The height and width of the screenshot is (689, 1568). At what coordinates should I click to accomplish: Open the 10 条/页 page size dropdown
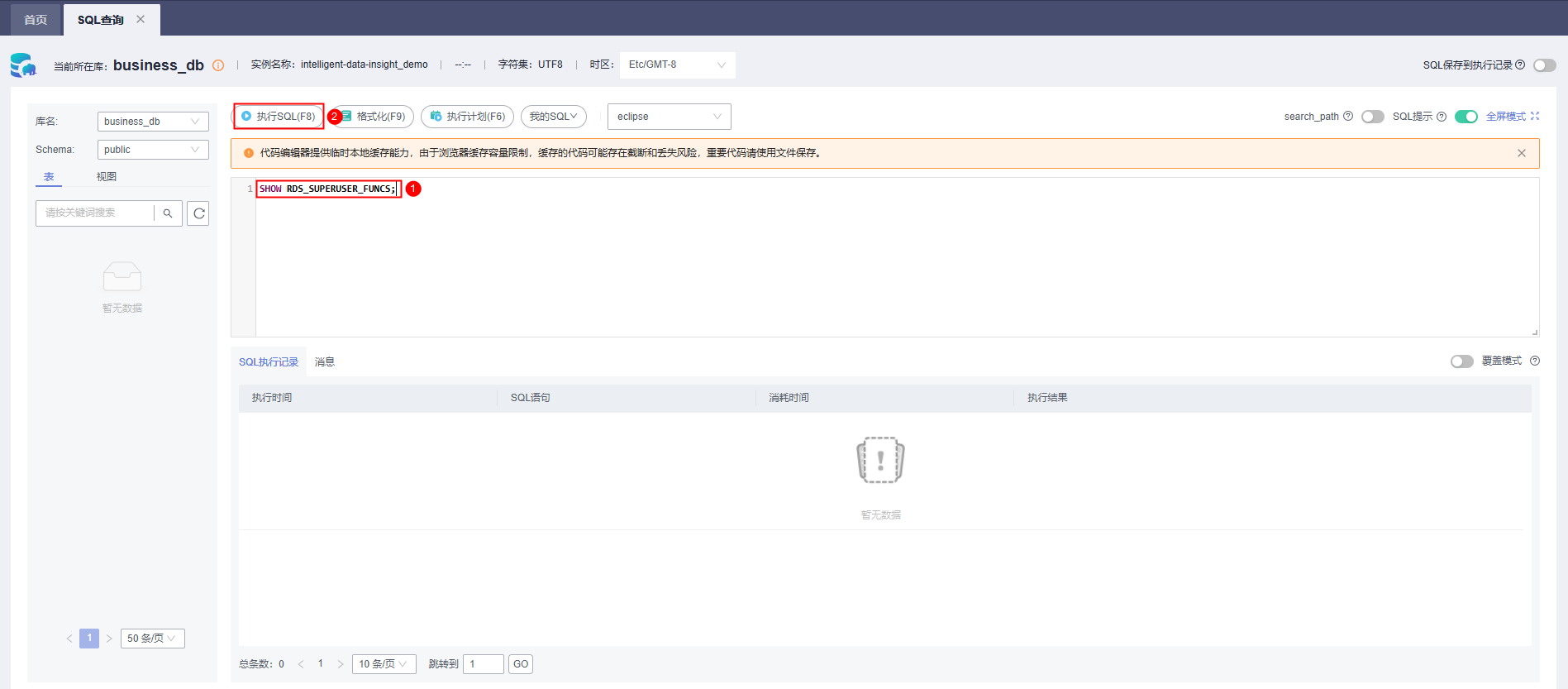coord(384,664)
